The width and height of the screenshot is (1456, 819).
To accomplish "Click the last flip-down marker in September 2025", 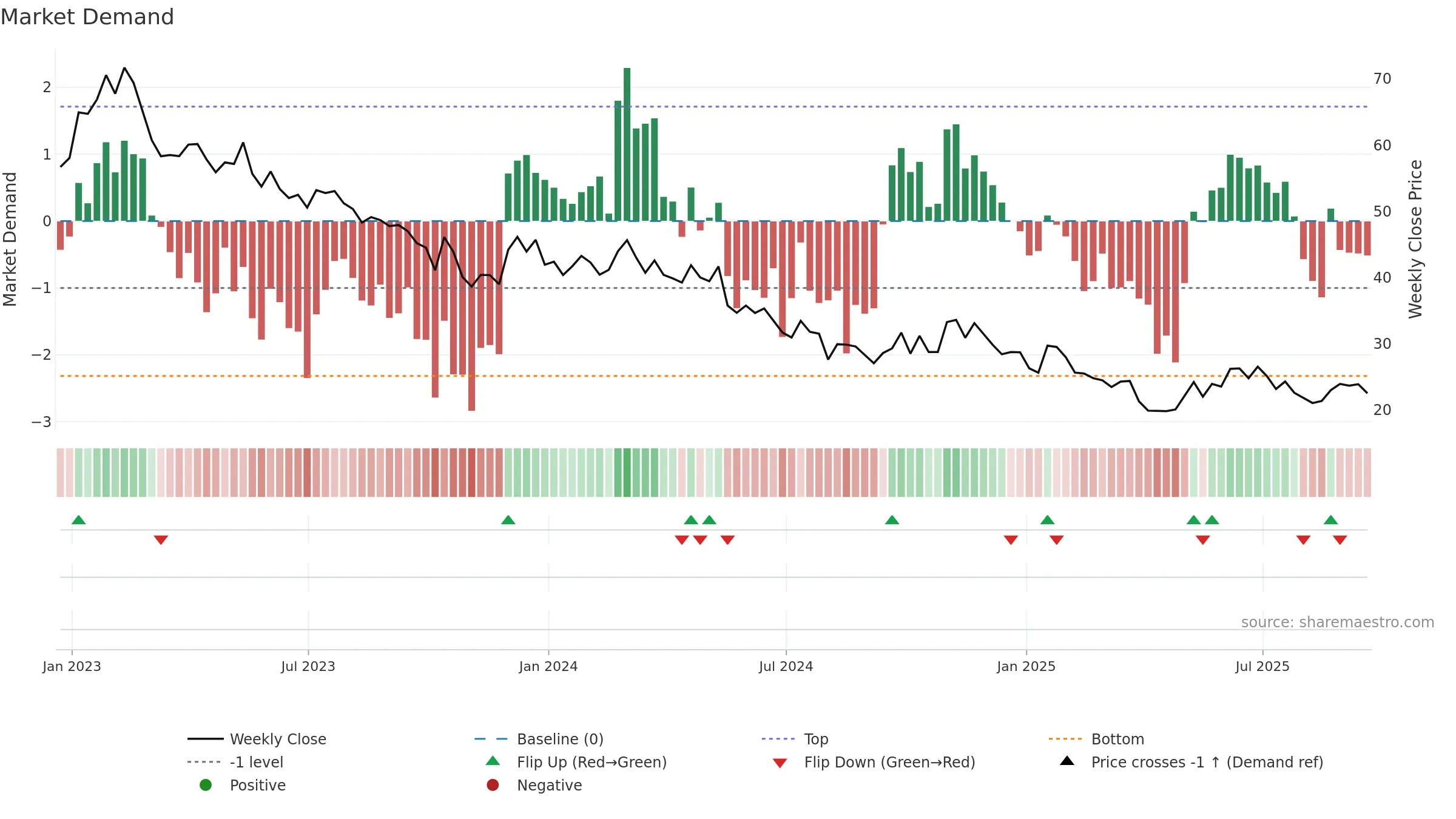I will (x=1340, y=540).
